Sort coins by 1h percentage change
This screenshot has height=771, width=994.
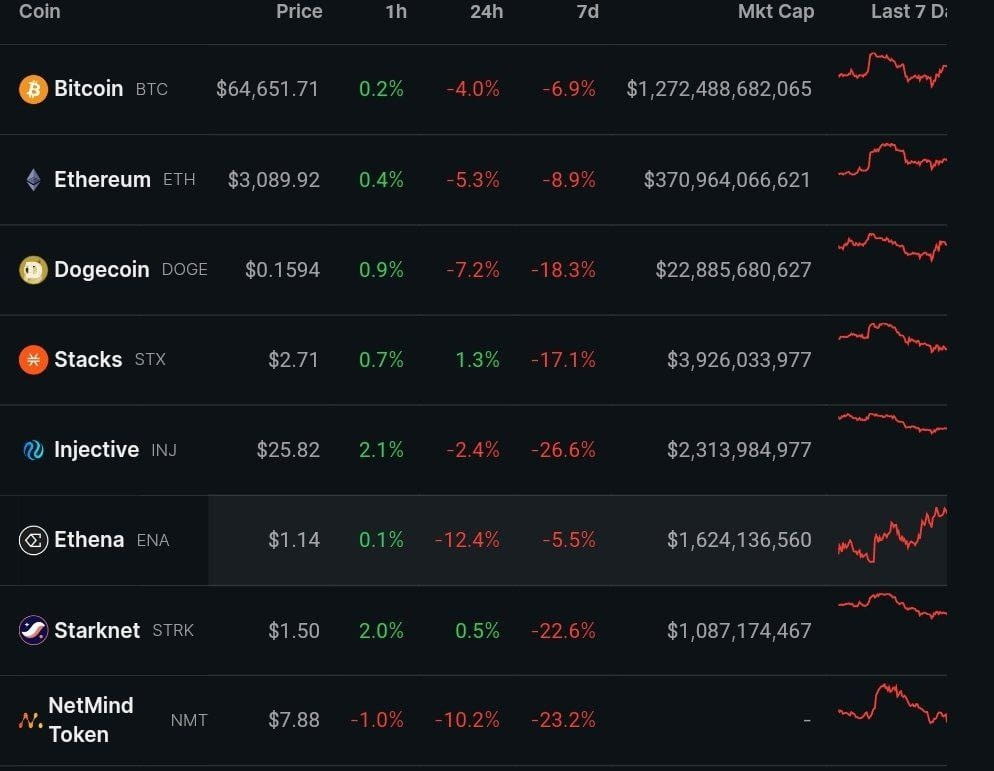(x=396, y=12)
